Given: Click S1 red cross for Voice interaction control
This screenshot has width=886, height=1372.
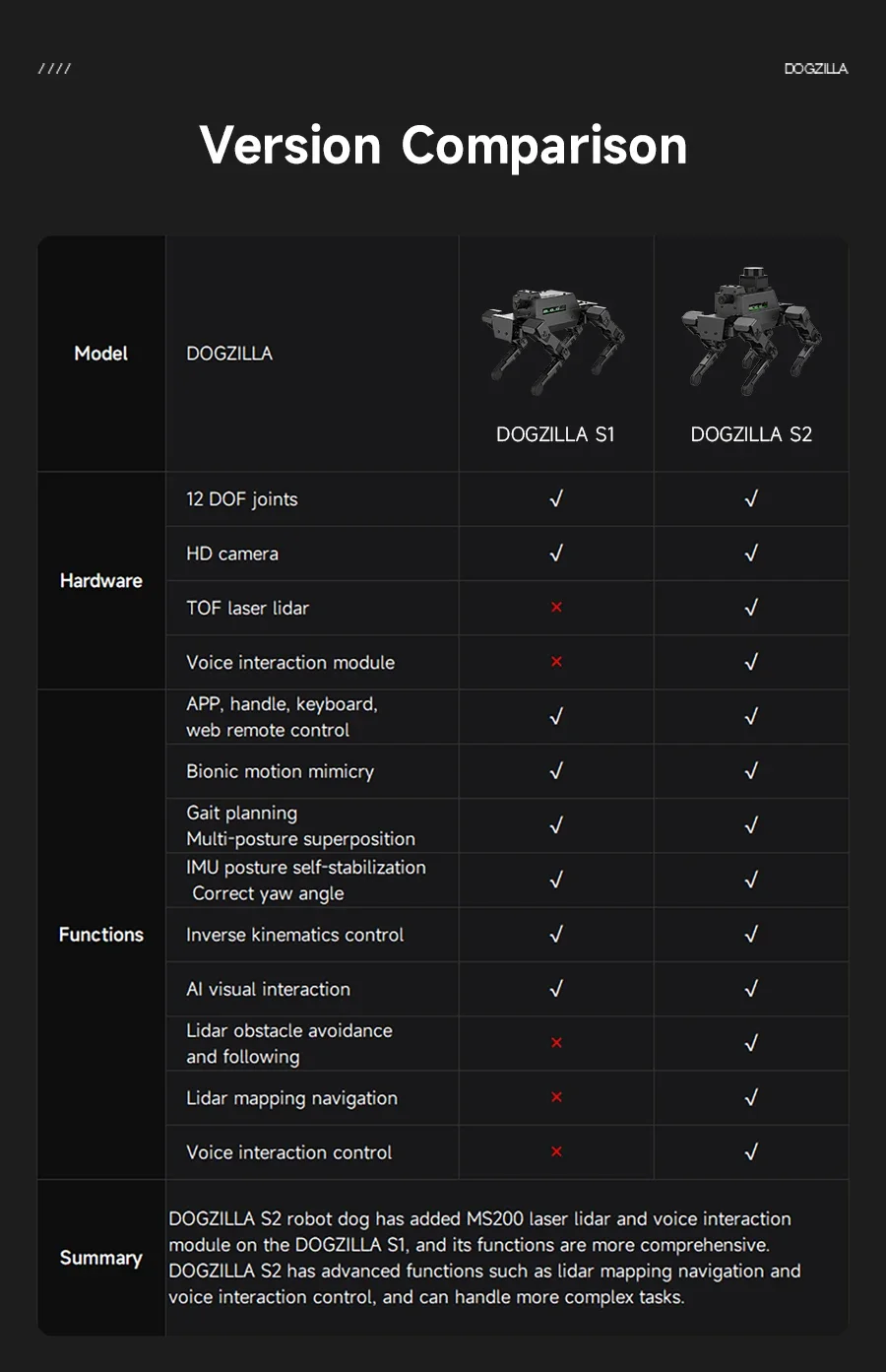Looking at the screenshot, I should click(556, 1151).
